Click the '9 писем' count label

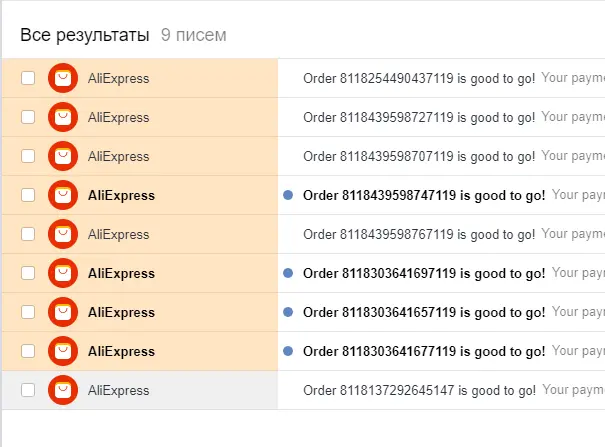point(194,35)
